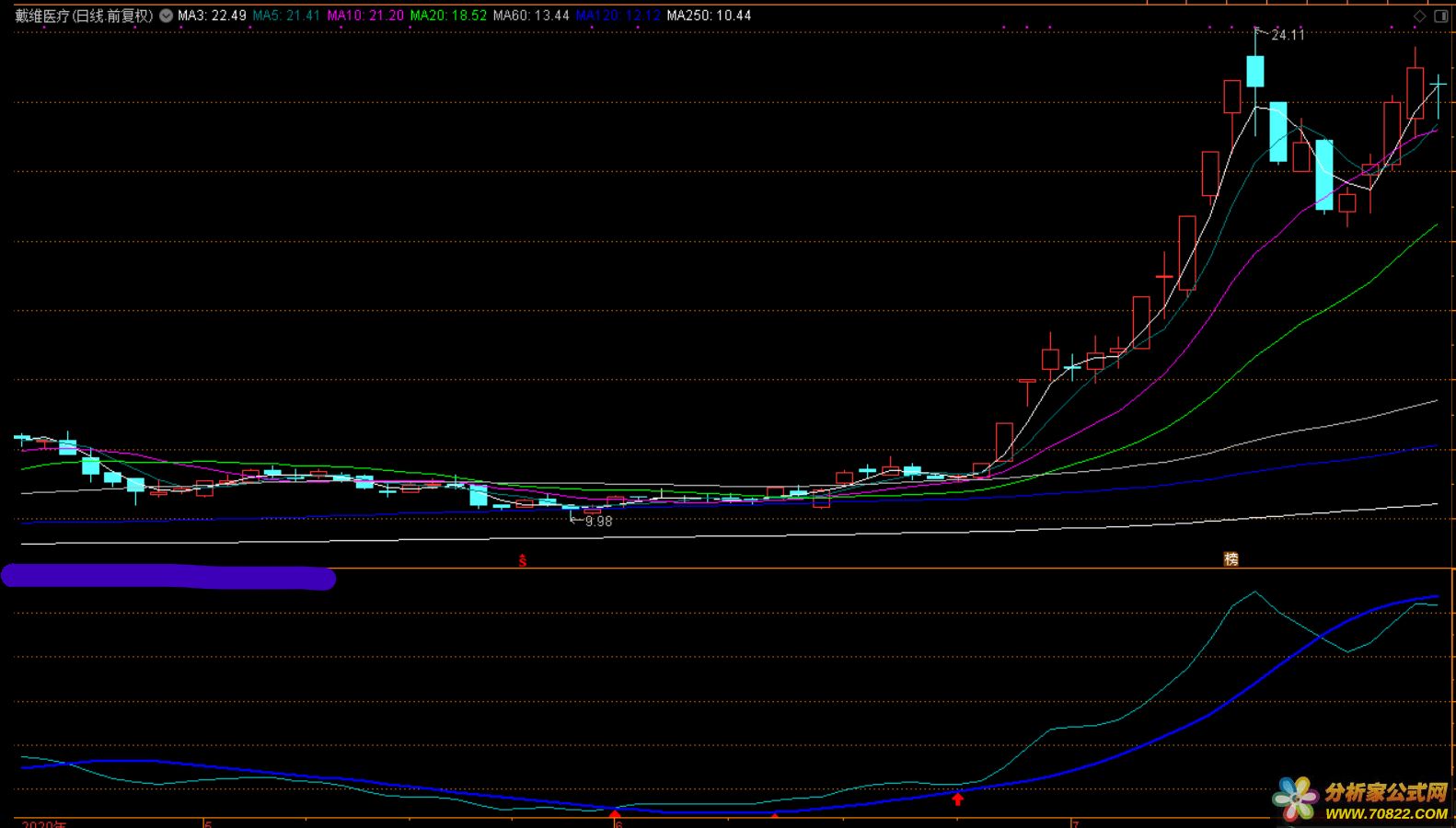This screenshot has height=828, width=1456.
Task: Click the 9.98 low price label
Action: tap(598, 521)
